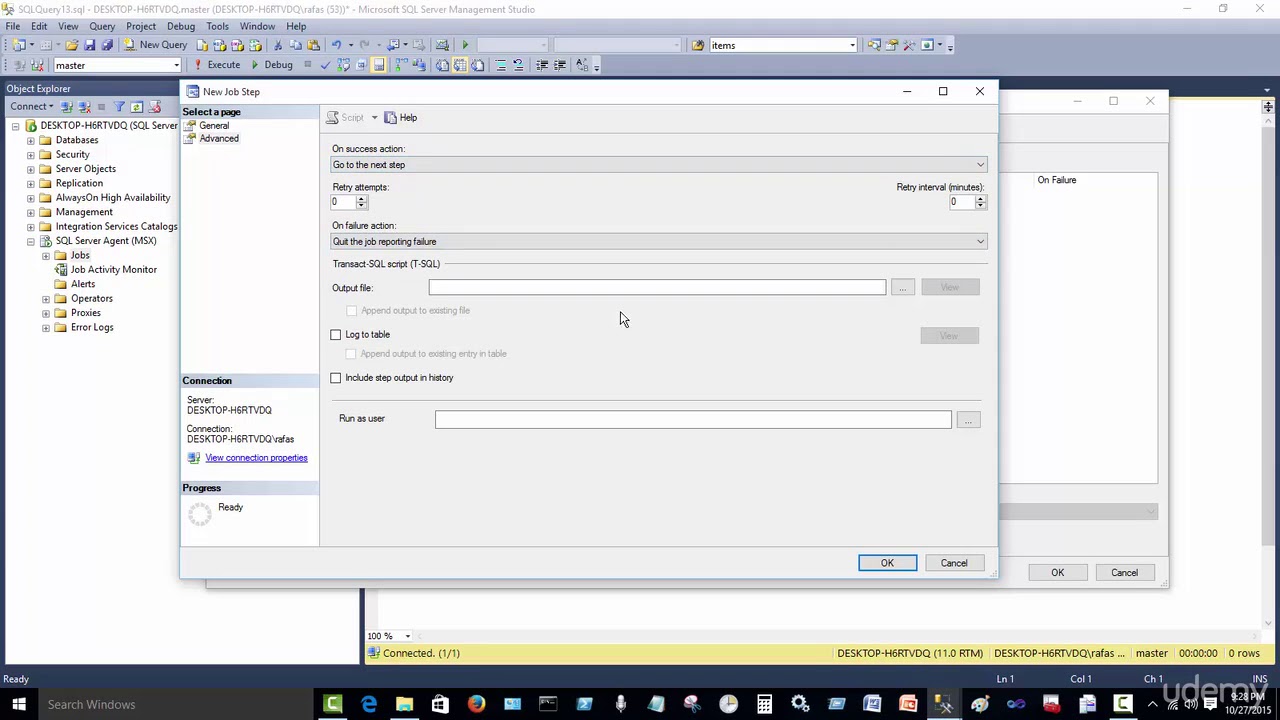Click the Decrease Indent toolbar icon
The width and height of the screenshot is (1280, 720).
[x=542, y=65]
